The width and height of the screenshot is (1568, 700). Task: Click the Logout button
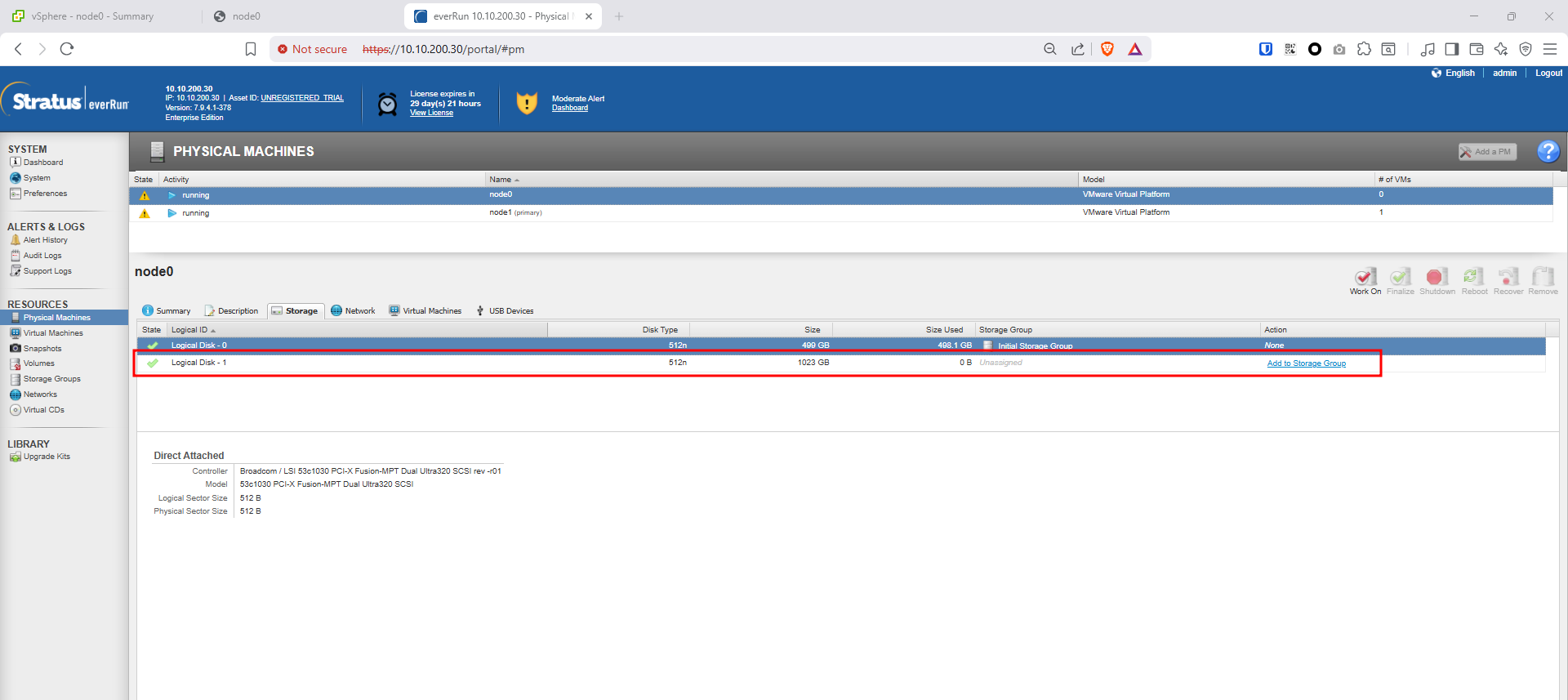point(1548,73)
